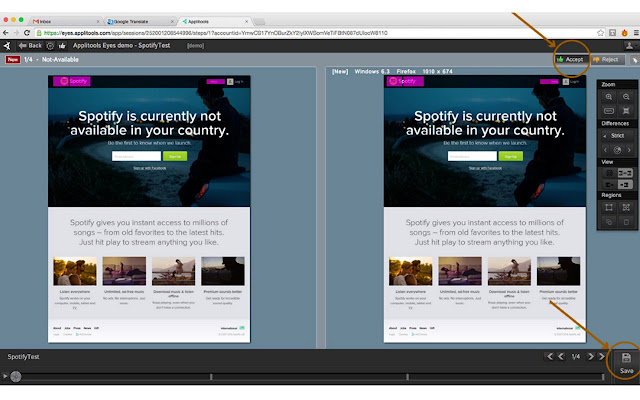This screenshot has width=640, height=400.
Task: Click the browser forward arrow
Action: pyautogui.click(x=16, y=33)
